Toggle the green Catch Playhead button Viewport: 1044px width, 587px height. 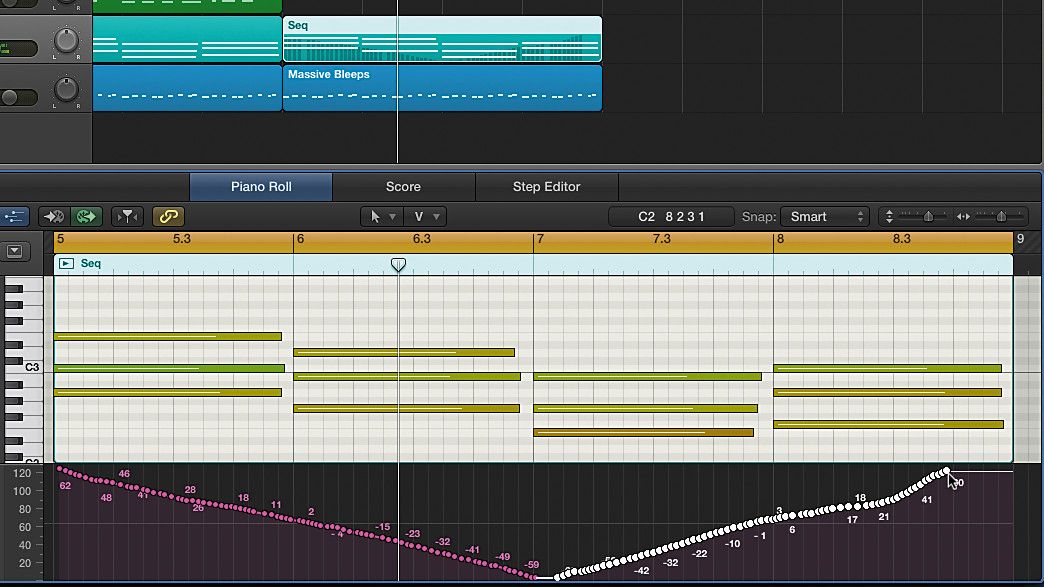click(x=88, y=216)
